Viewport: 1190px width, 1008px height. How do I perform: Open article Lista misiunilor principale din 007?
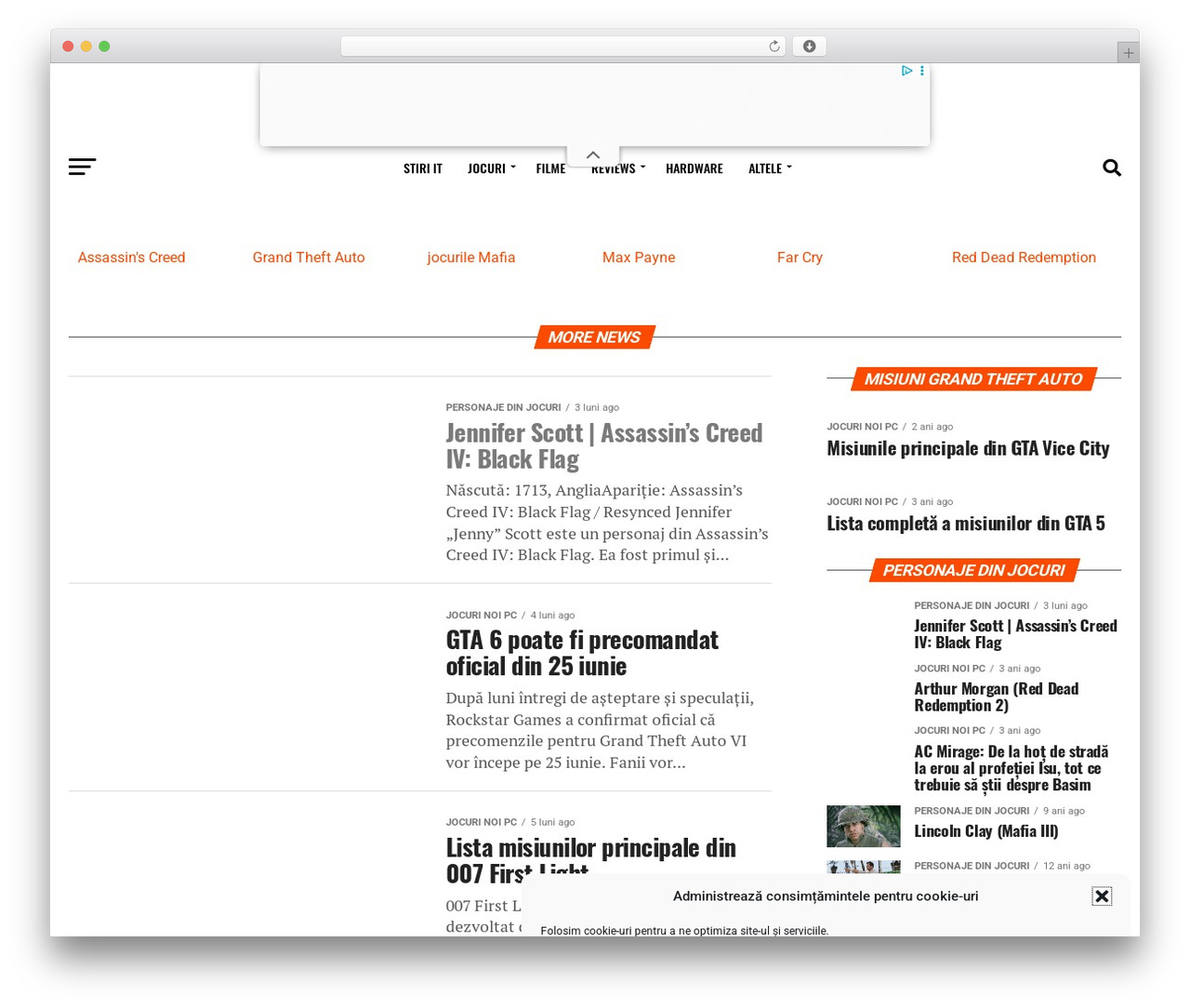(591, 860)
